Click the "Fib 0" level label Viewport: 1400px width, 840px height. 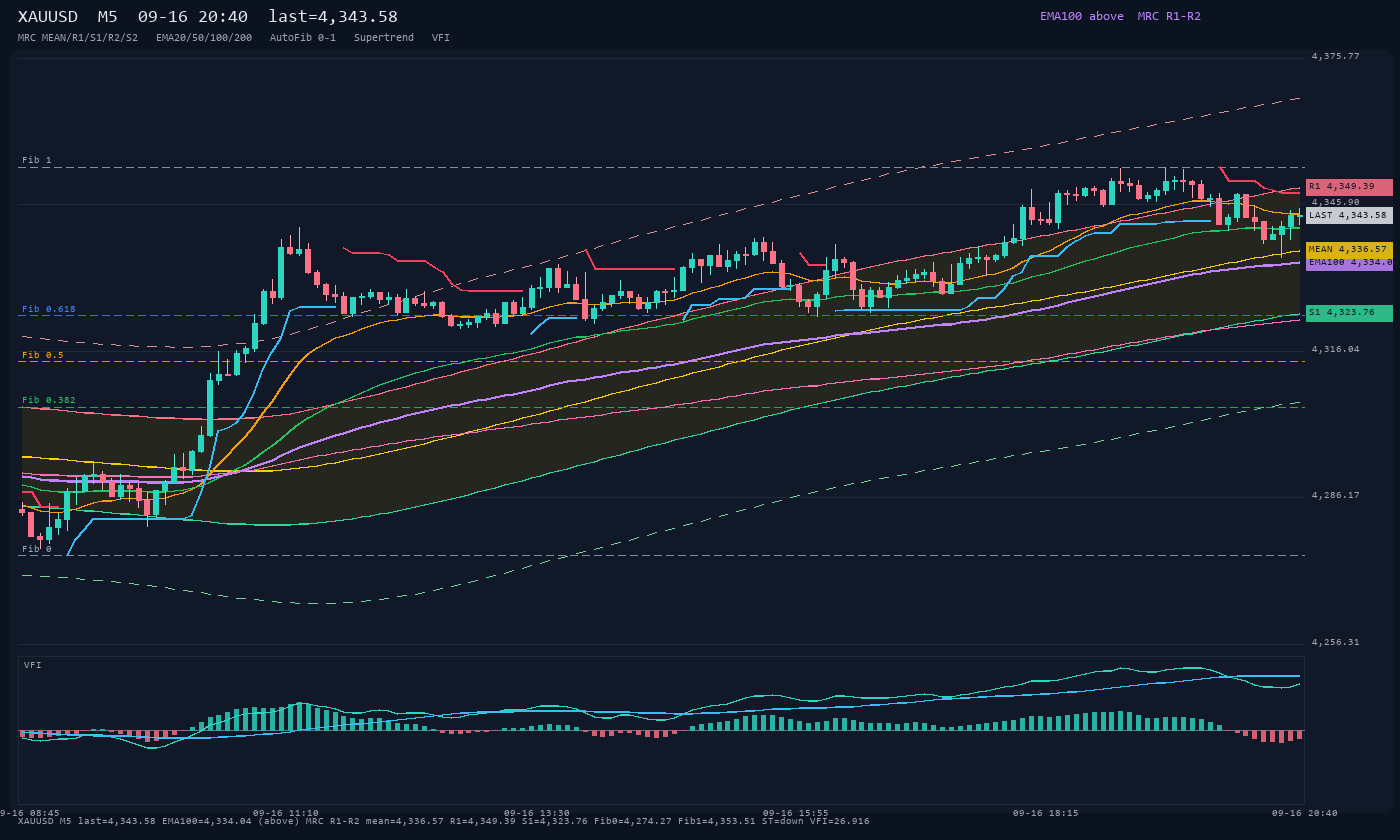point(37,549)
